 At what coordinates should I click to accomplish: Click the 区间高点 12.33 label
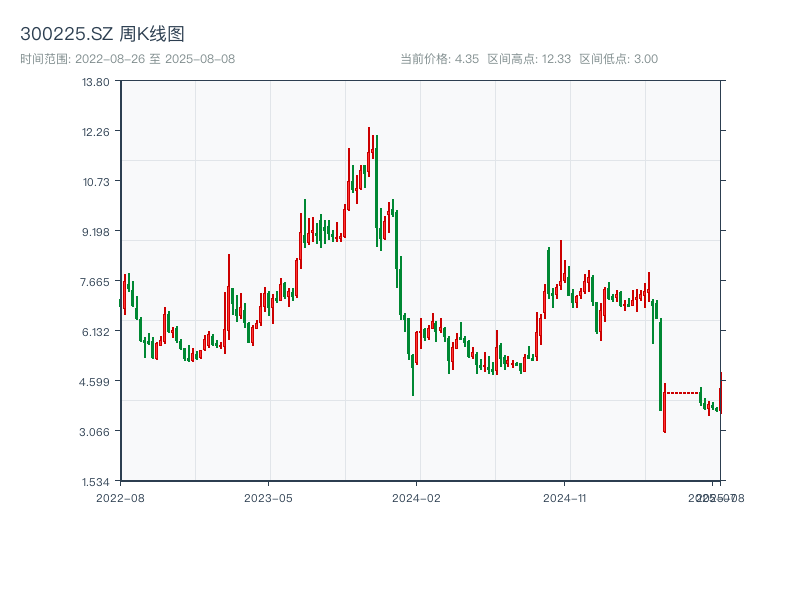[x=529, y=59]
